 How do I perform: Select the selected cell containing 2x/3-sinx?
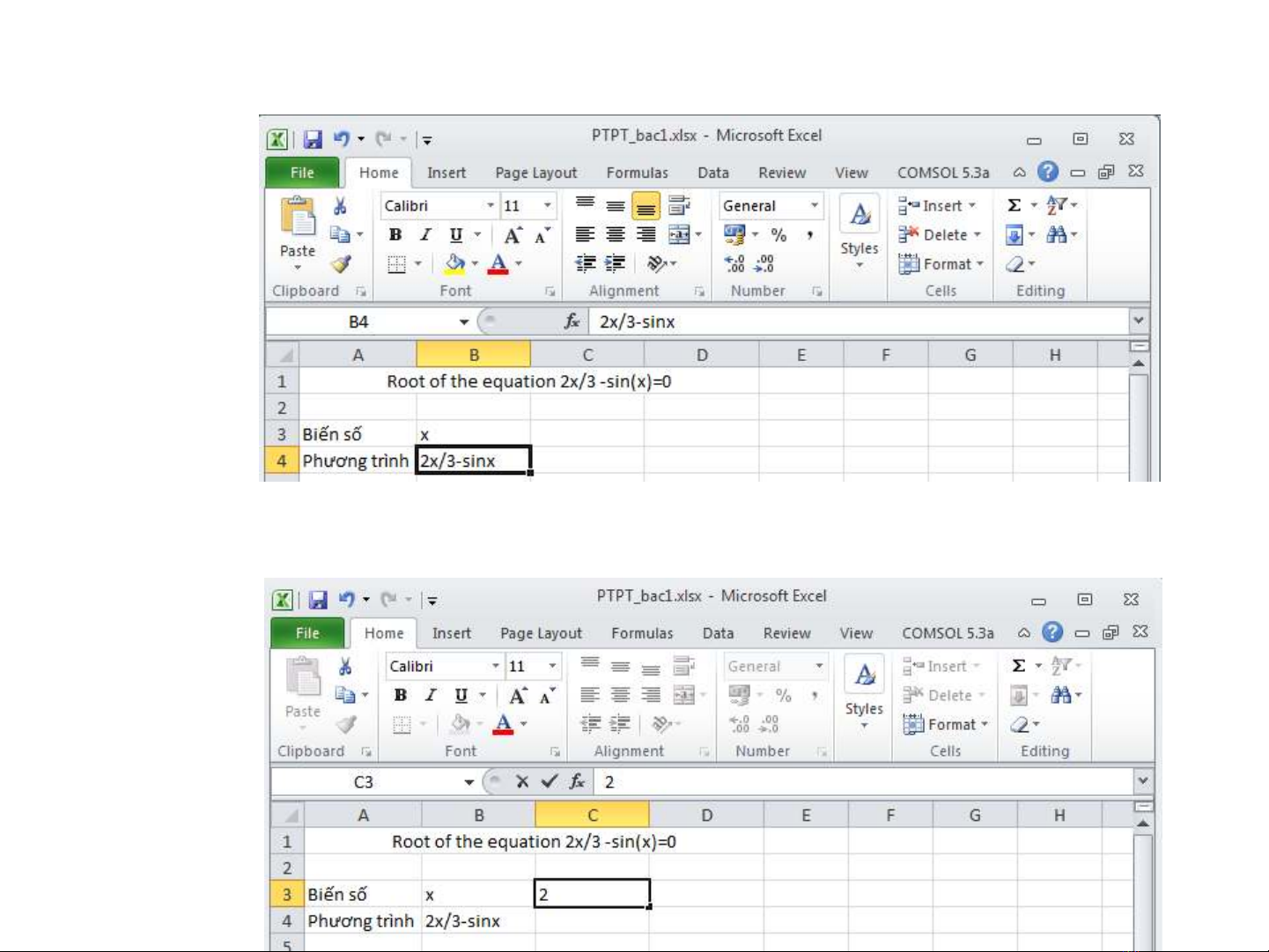(x=473, y=461)
